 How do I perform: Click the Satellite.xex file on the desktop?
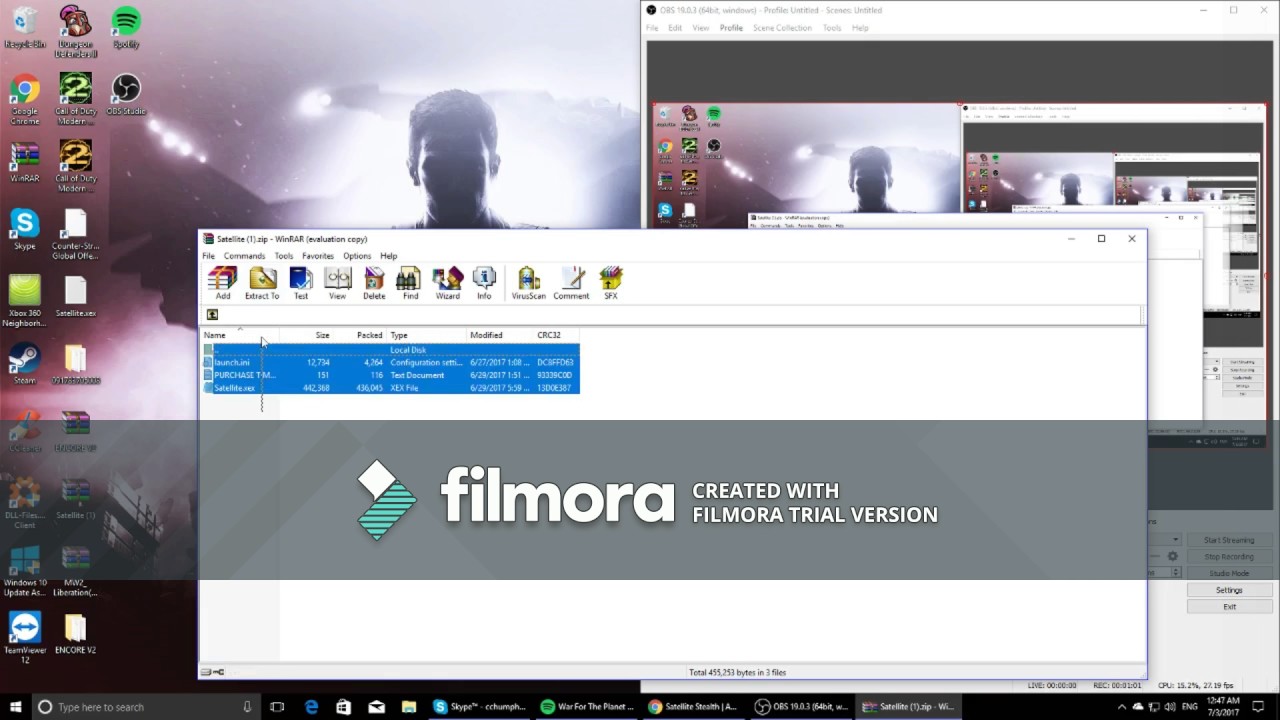[75, 297]
